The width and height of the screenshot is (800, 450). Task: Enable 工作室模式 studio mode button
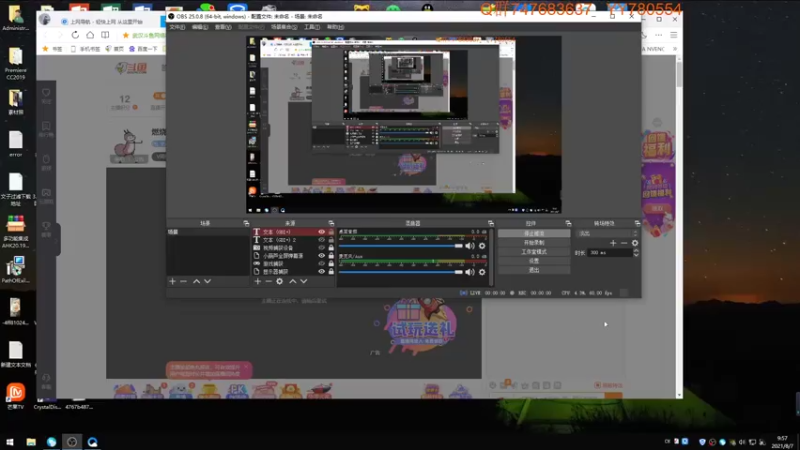coord(534,252)
